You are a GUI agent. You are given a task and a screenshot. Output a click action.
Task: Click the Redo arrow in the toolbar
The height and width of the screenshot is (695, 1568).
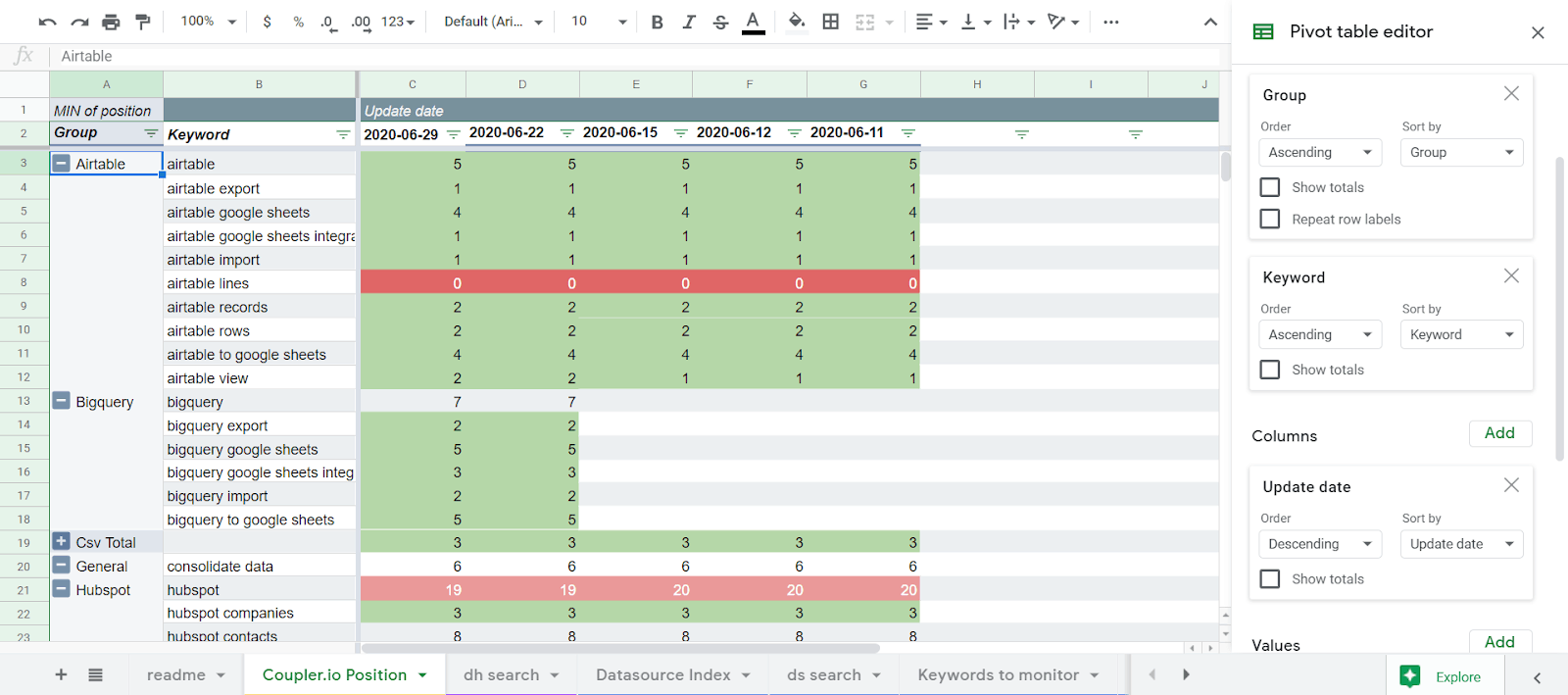(x=79, y=22)
